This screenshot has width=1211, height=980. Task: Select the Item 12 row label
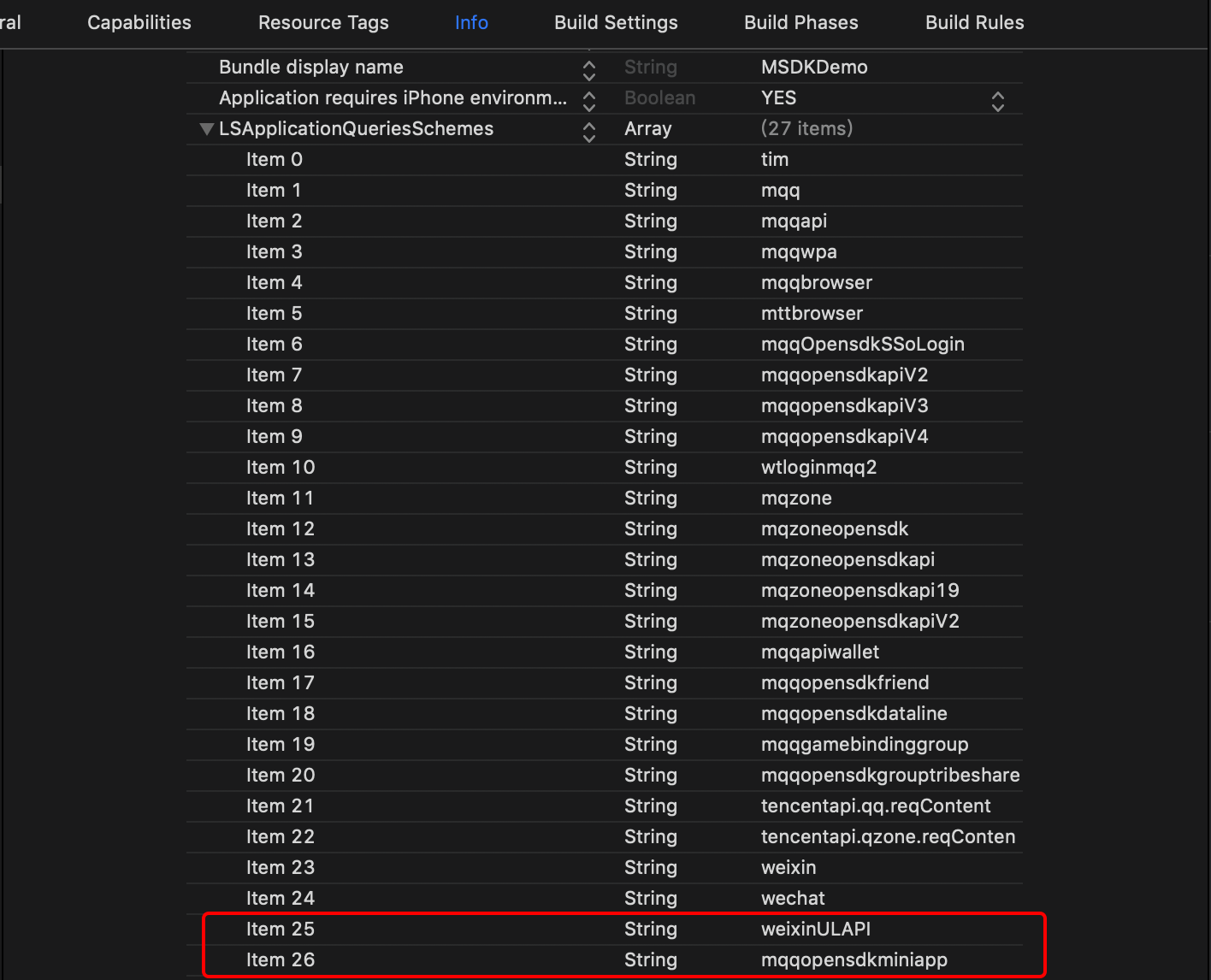coord(281,529)
